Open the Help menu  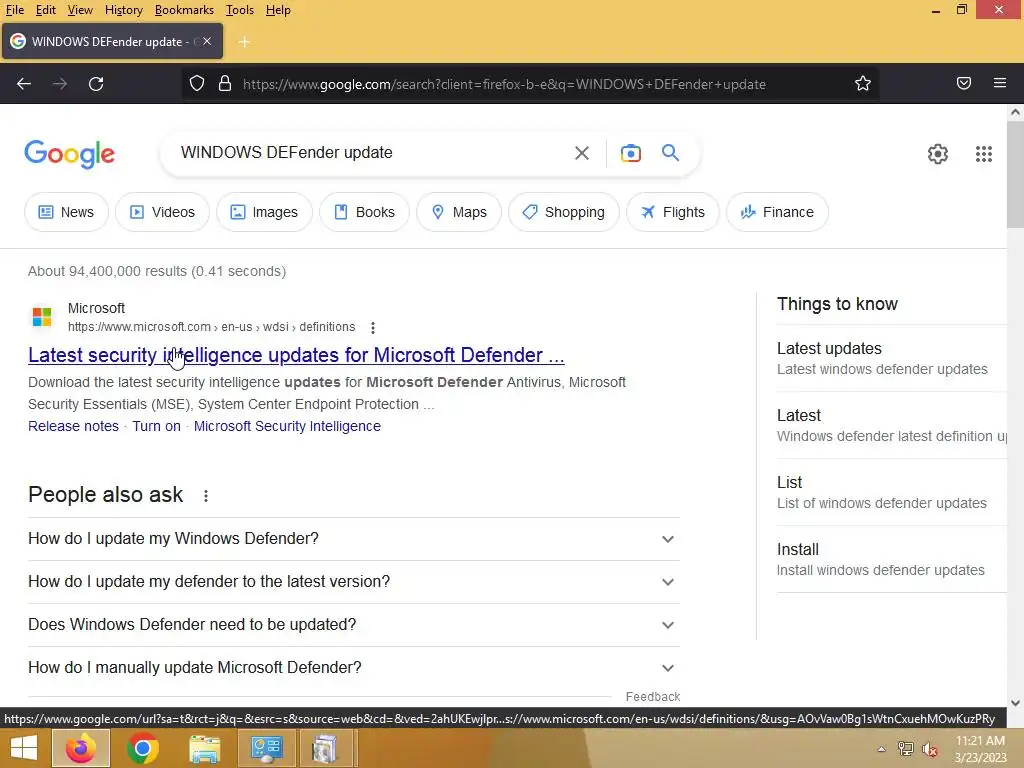pos(278,10)
